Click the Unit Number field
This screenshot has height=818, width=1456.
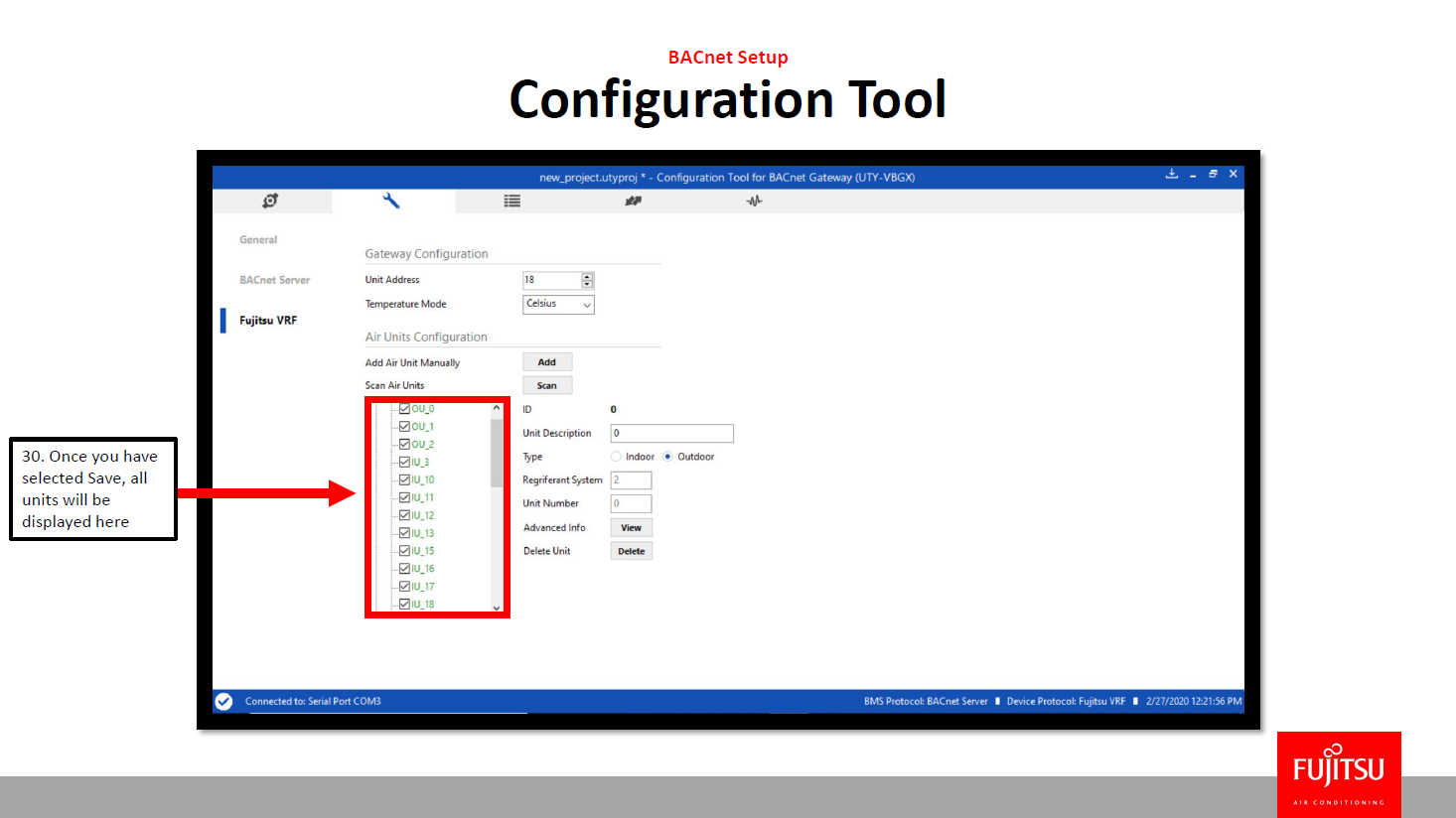pyautogui.click(x=632, y=503)
